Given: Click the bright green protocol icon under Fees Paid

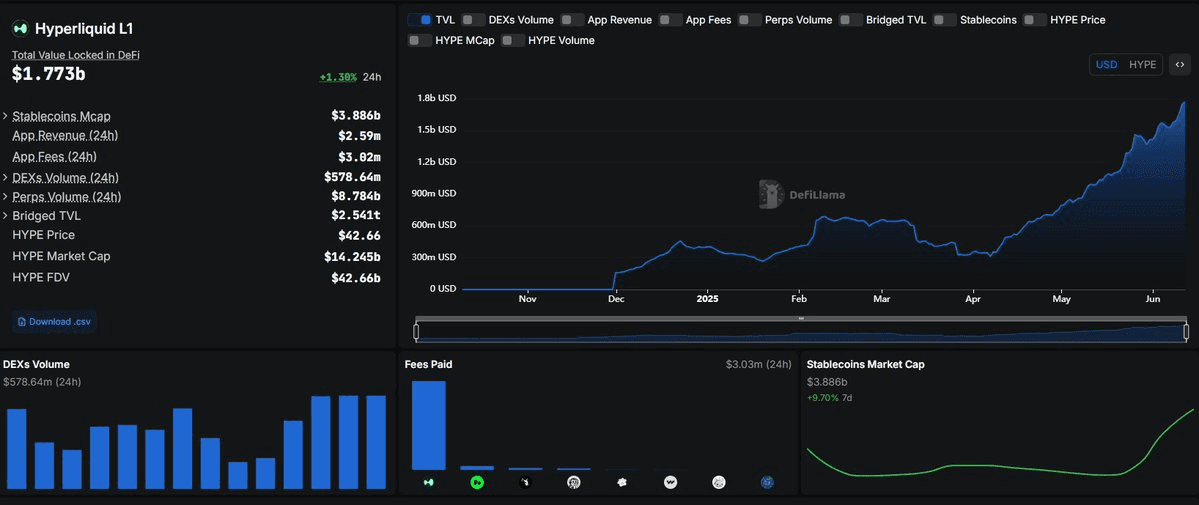Looking at the screenshot, I should click(x=476, y=482).
